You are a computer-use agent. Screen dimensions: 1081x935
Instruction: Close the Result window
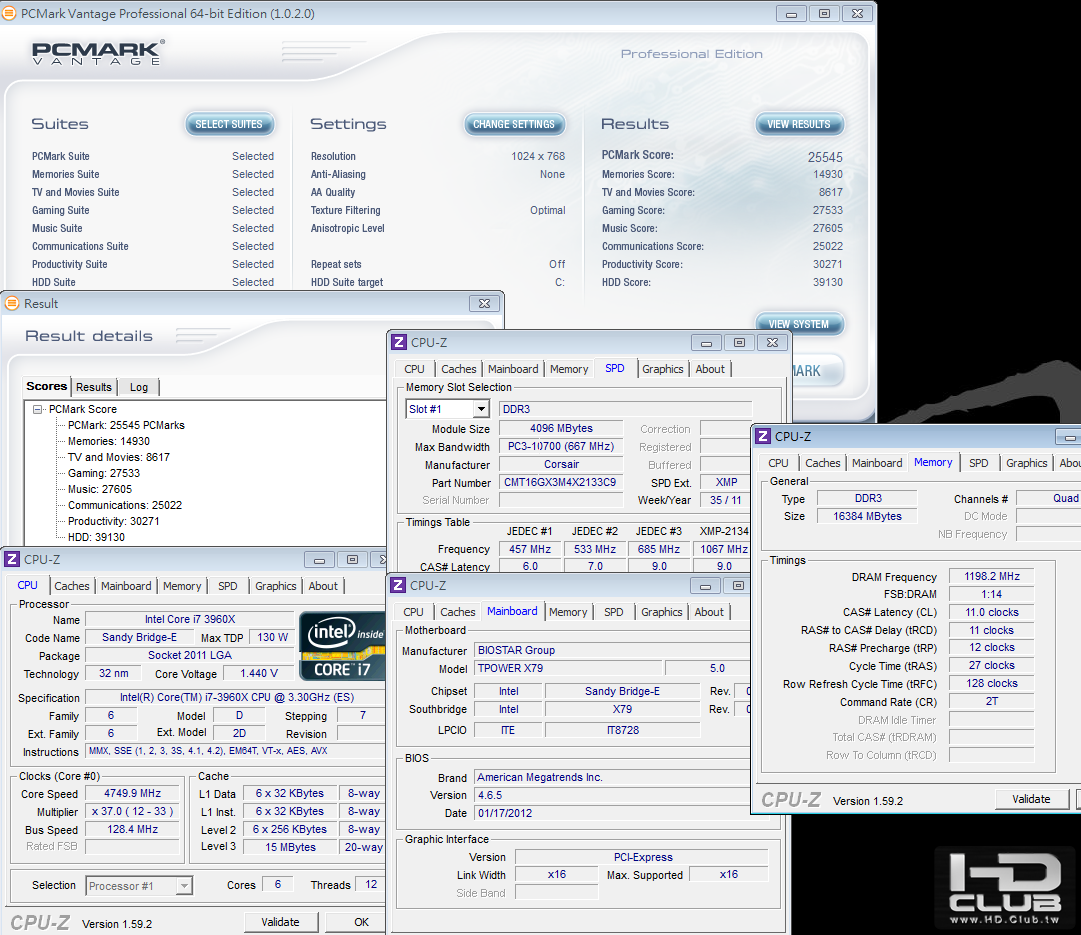tap(484, 303)
